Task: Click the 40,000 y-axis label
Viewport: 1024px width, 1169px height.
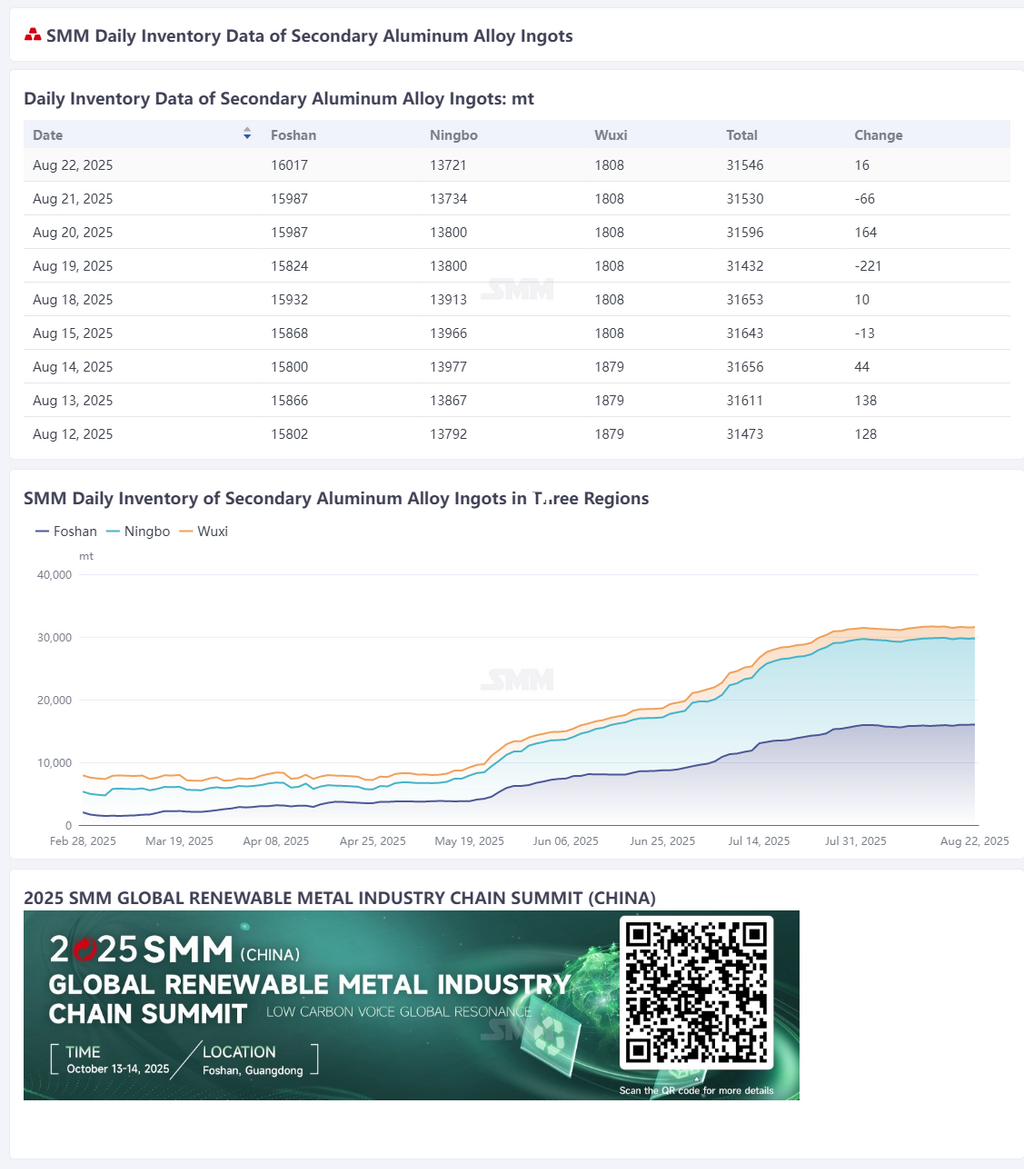Action: 54,575
